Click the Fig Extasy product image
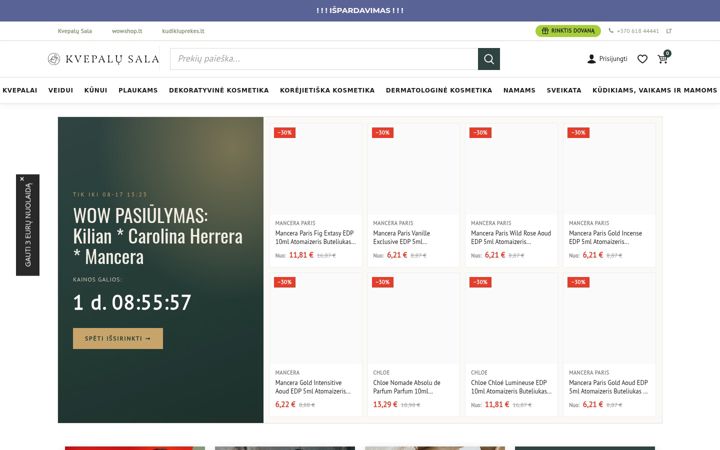The height and width of the screenshot is (450, 720). coord(315,169)
